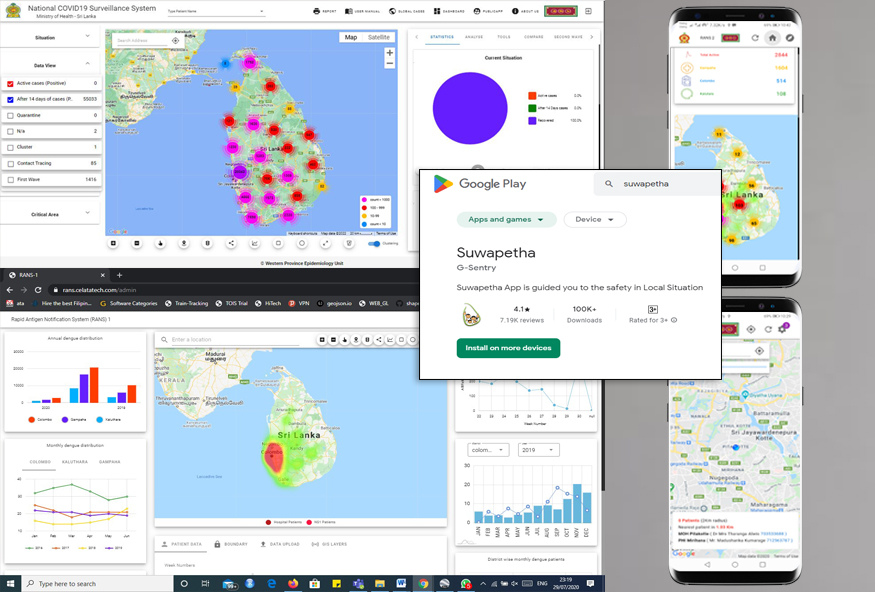Screen dimensions: 875x592
Task: Switch to the Second Wave tab
Action: (x=568, y=37)
